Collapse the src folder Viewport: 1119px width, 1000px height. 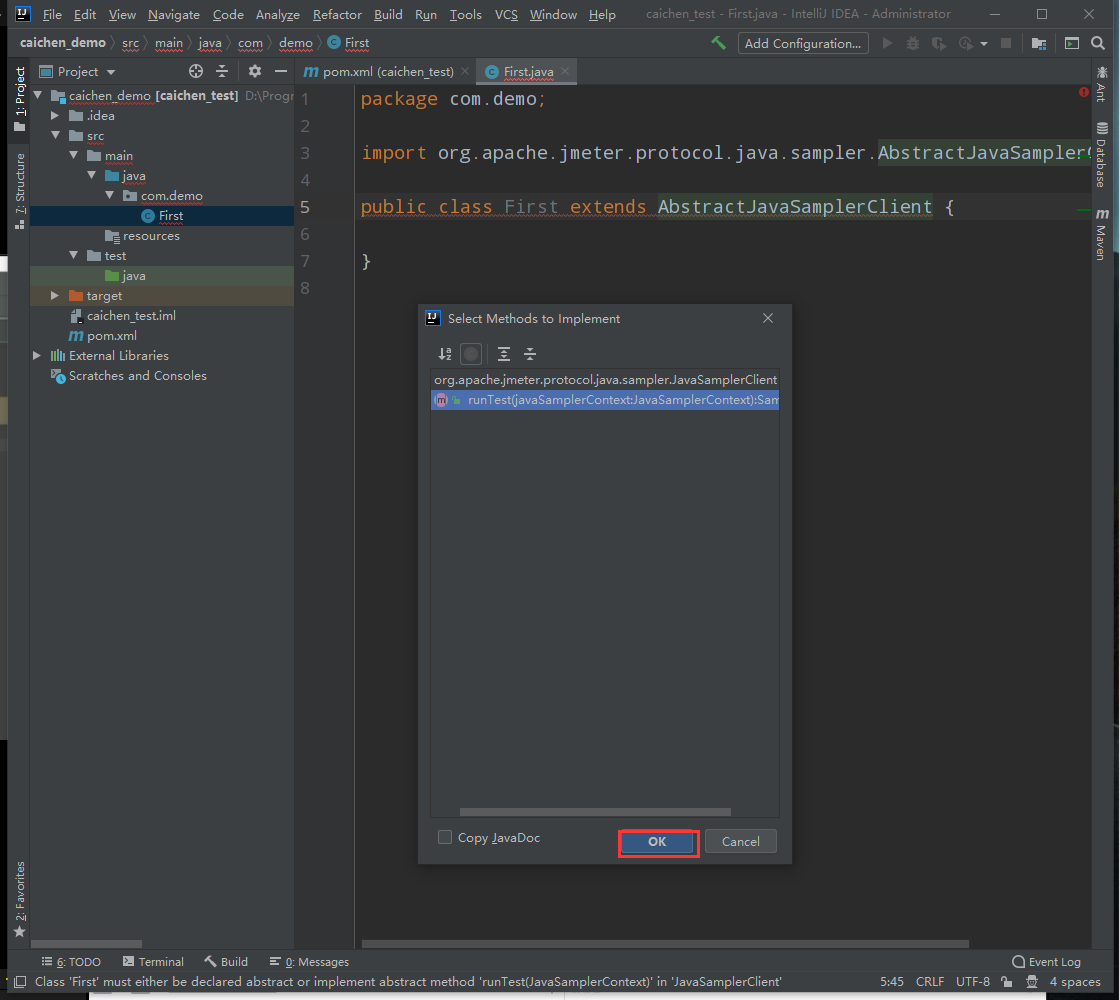pyautogui.click(x=55, y=135)
